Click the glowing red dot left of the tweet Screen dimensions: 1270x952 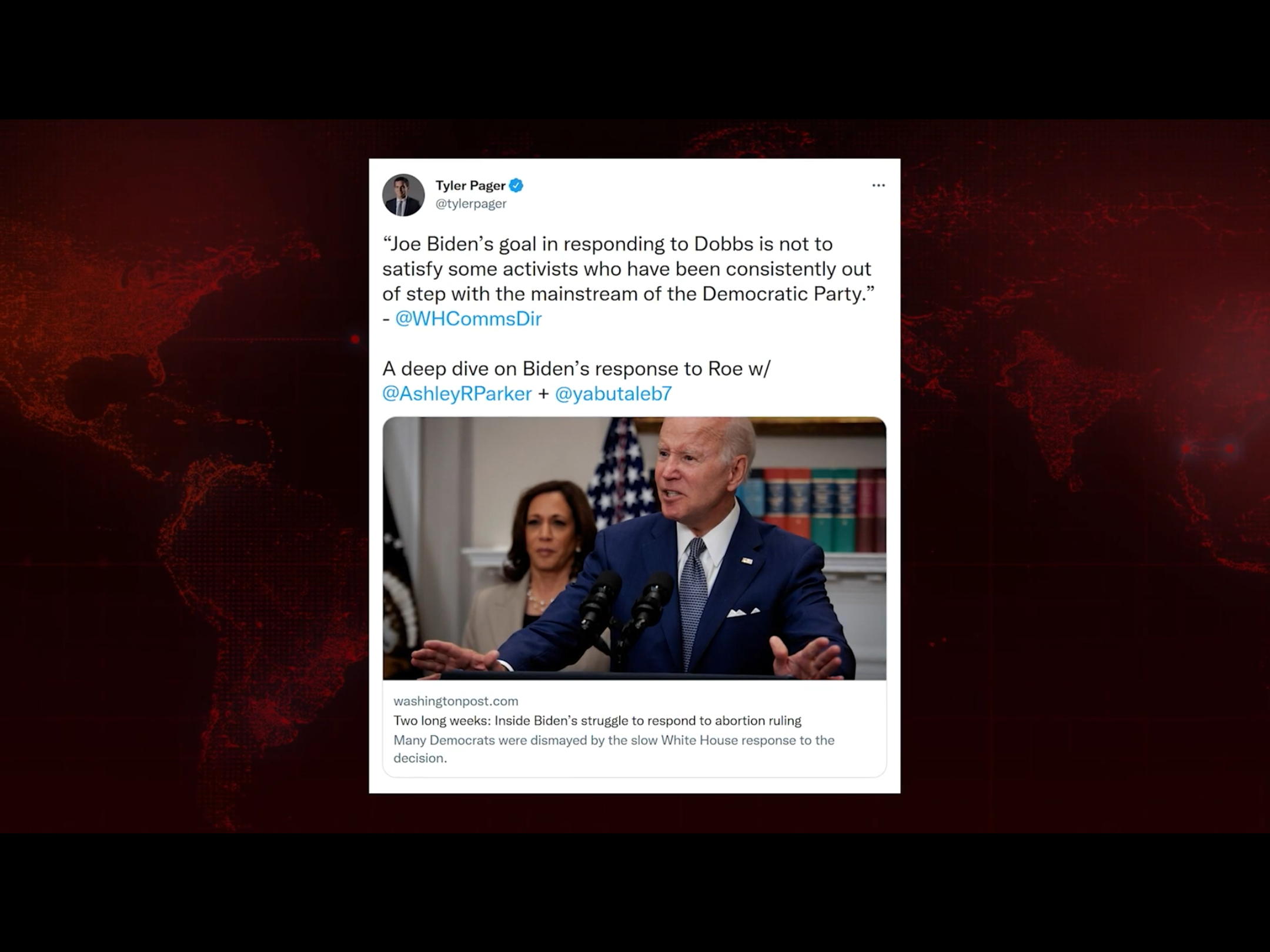355,339
